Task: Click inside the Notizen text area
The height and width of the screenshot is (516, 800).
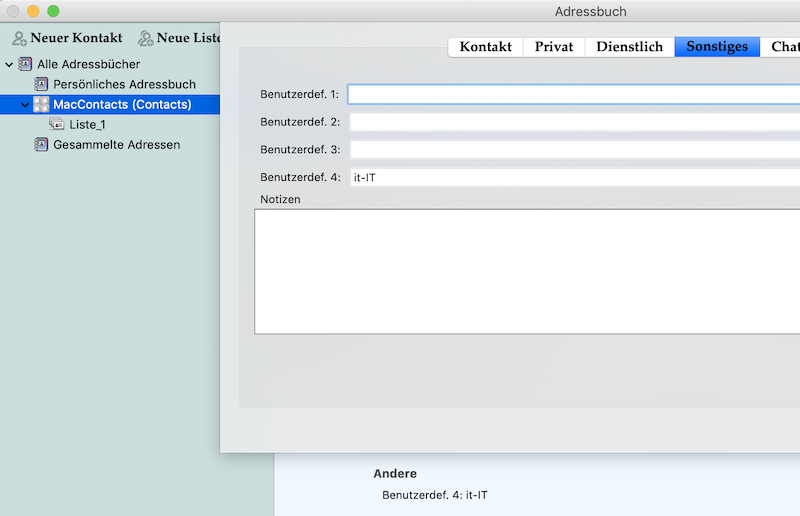Action: point(527,272)
